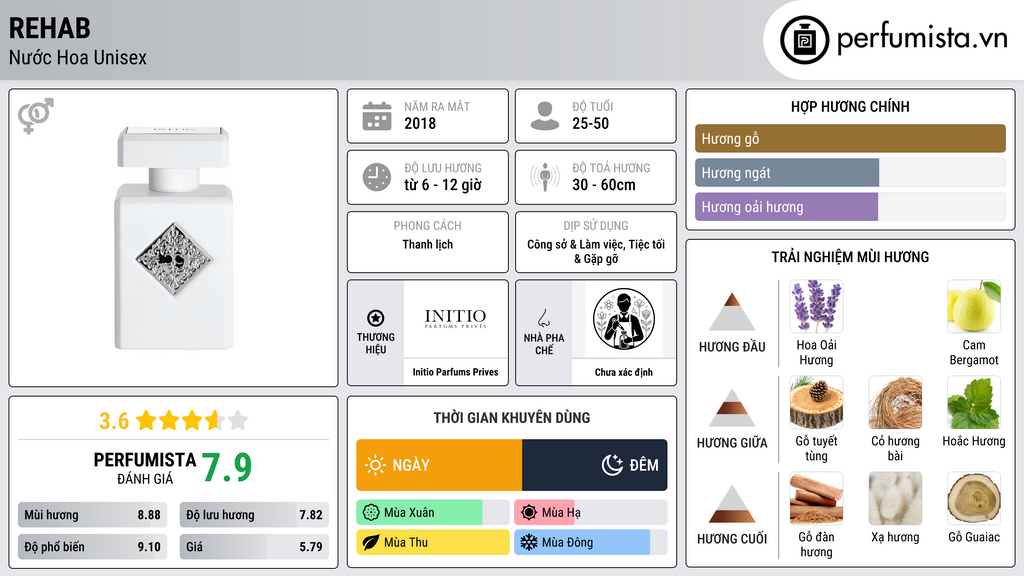Click the dark Đêm nighttime segment
The image size is (1024, 576).
tap(594, 465)
